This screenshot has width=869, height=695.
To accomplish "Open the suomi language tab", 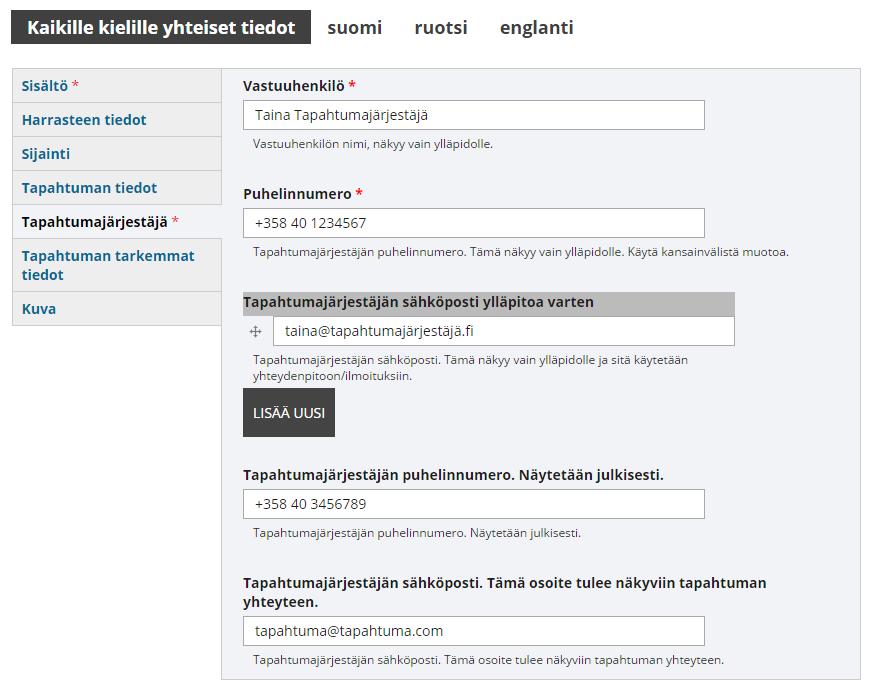I will 355,27.
